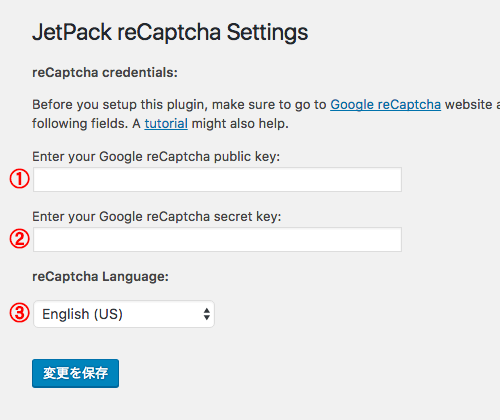This screenshot has height=420, width=500.
Task: Click the red circled number 2 marker
Action: (x=19, y=239)
